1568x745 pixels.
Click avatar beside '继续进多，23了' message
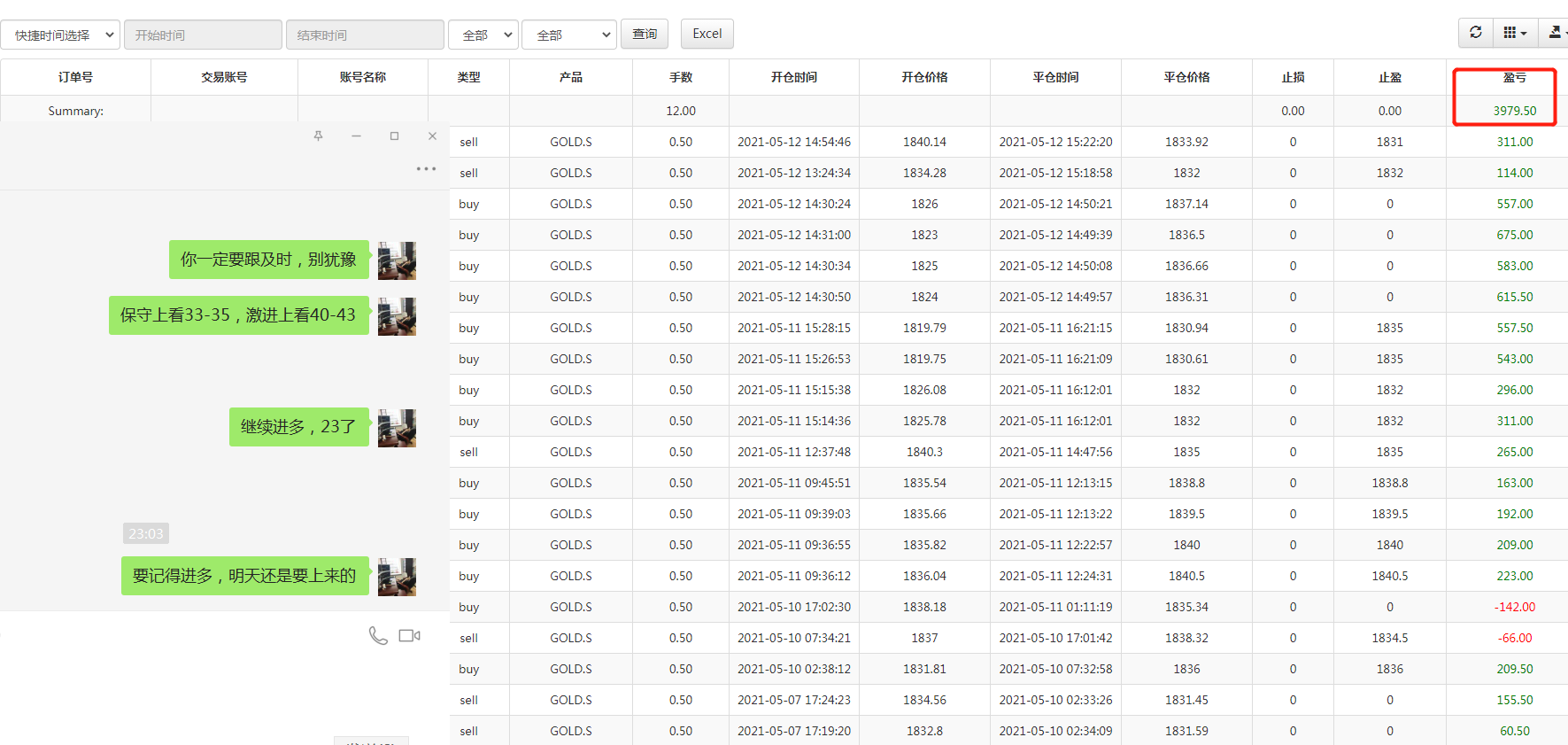(397, 428)
